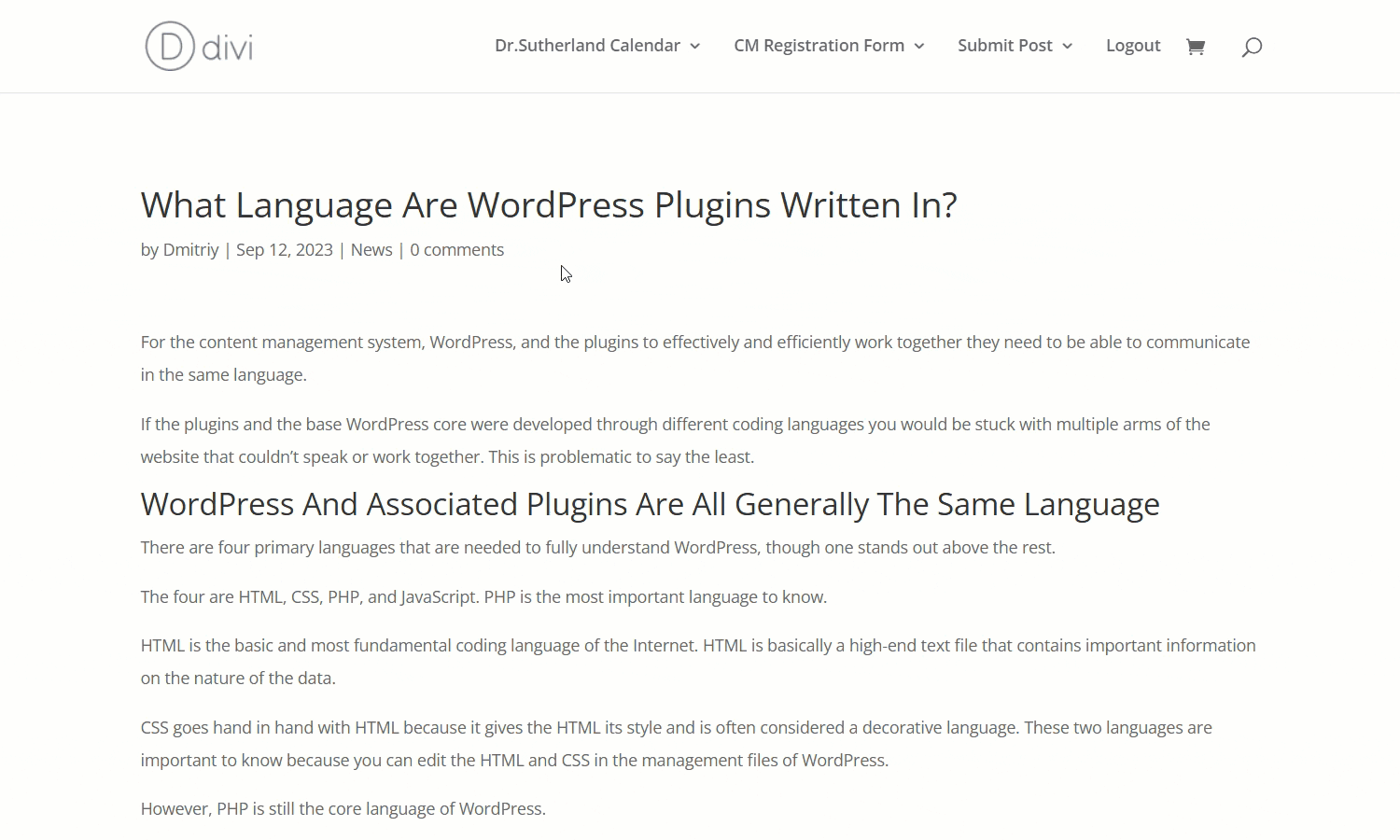Viewport: 1400px width, 840px height.
Task: Open the shopping cart icon
Action: [1196, 47]
